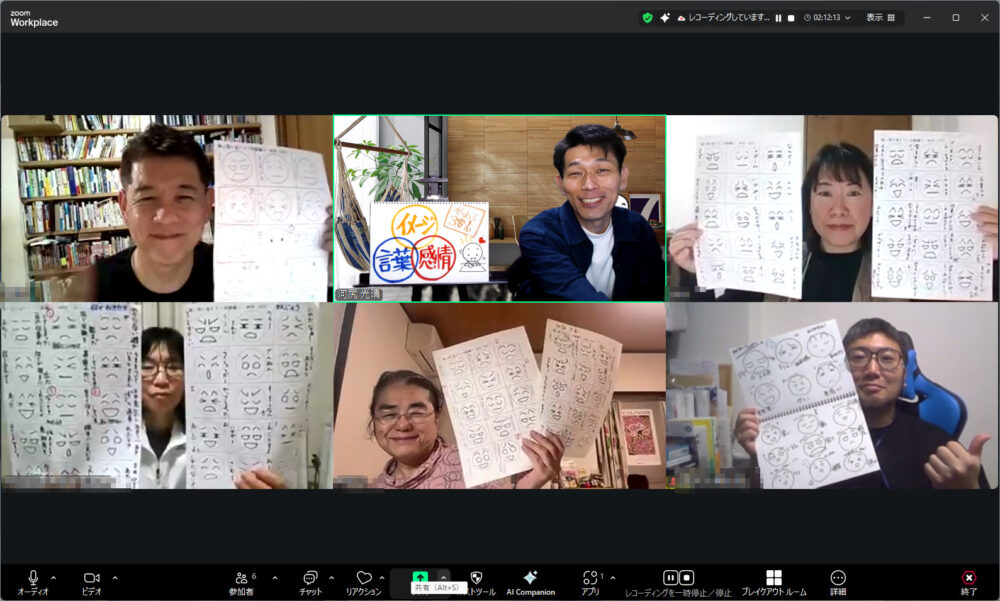Click the AI Companion sparkle in top bar

(665, 18)
